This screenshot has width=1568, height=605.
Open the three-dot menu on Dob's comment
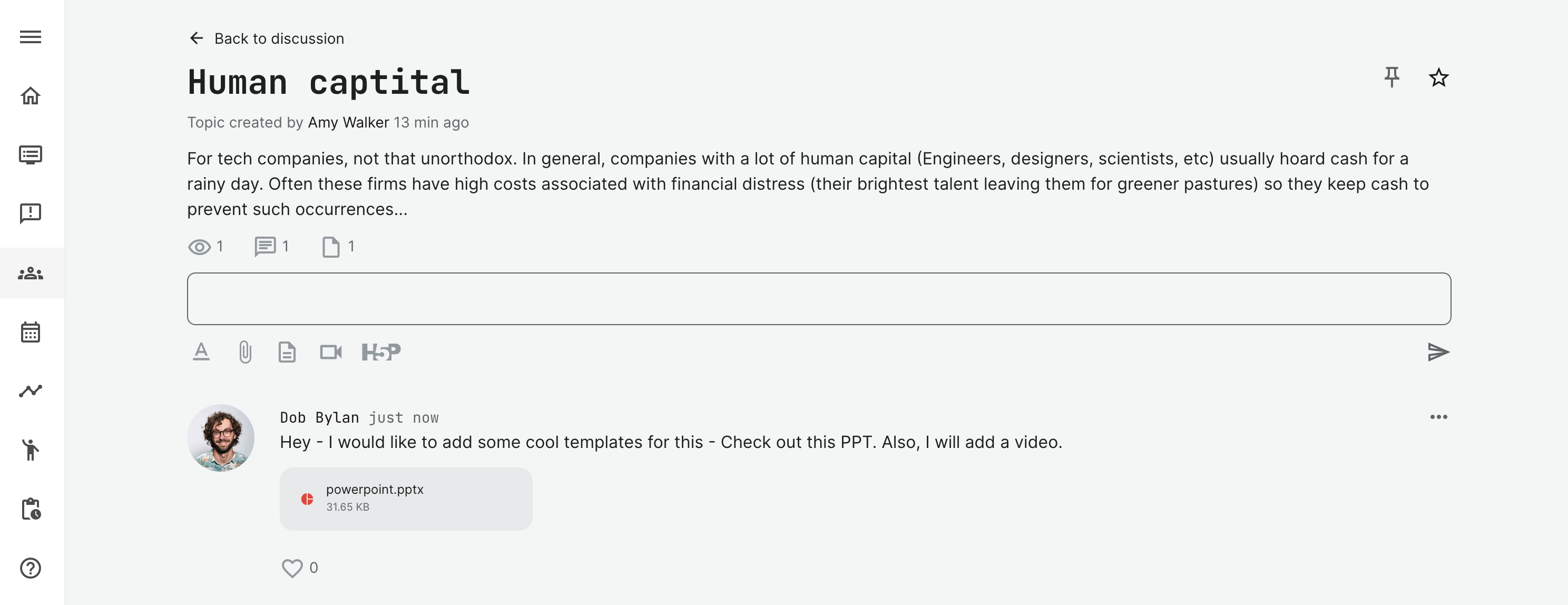pyautogui.click(x=1438, y=417)
